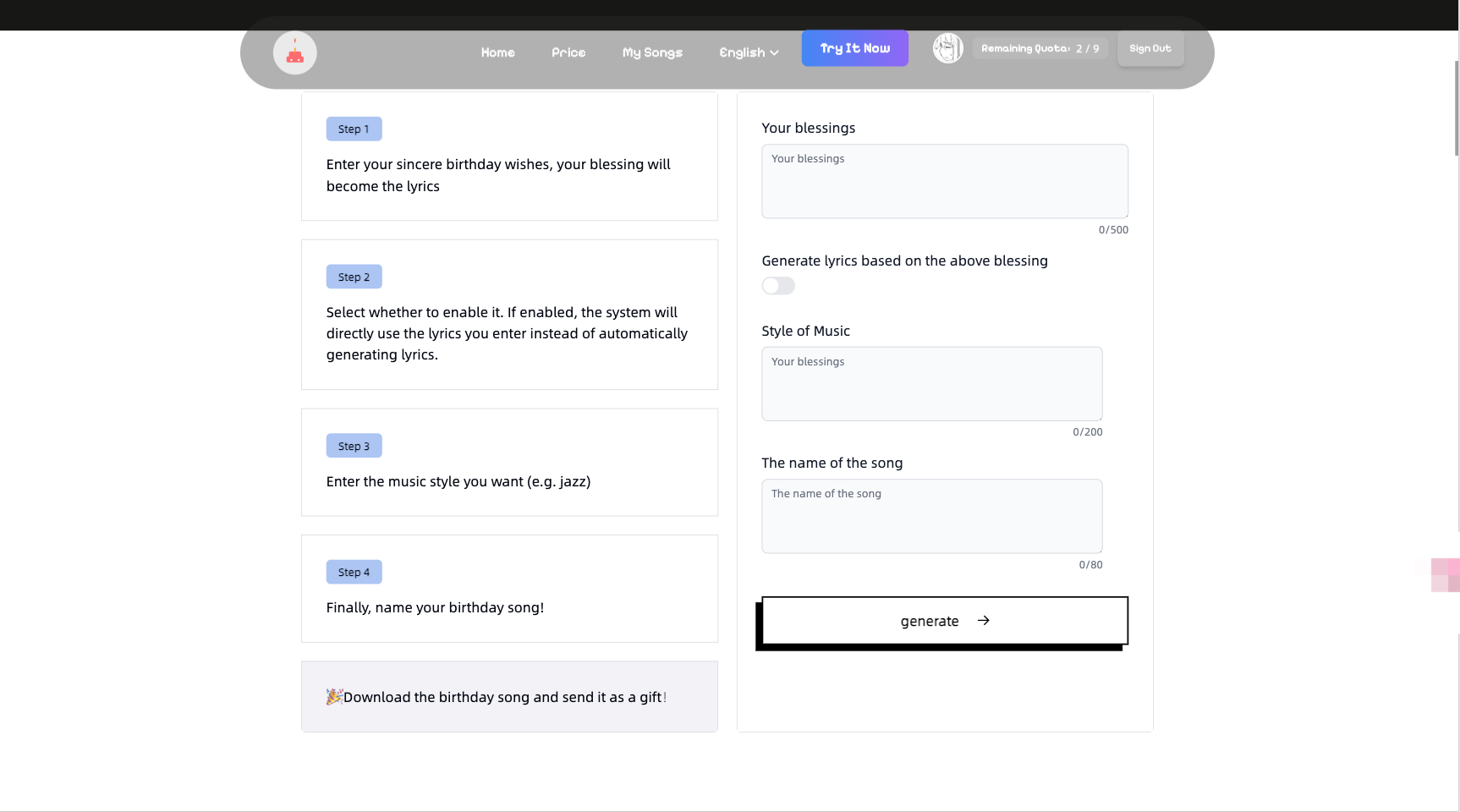
Task: Open My Songs in navigation
Action: tap(652, 52)
